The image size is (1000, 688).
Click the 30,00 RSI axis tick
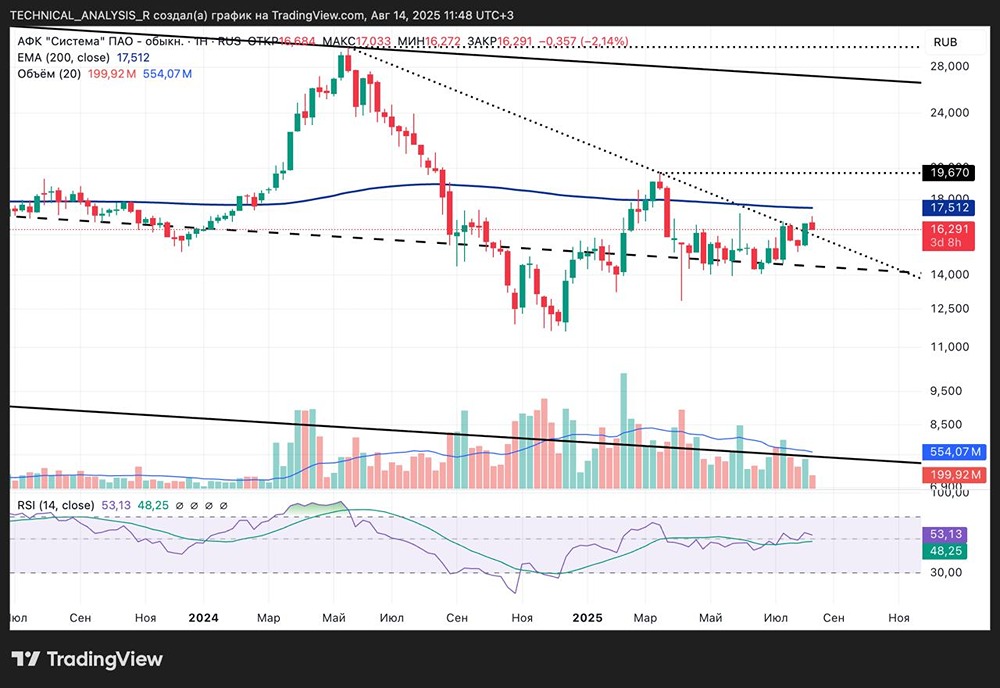[x=946, y=573]
